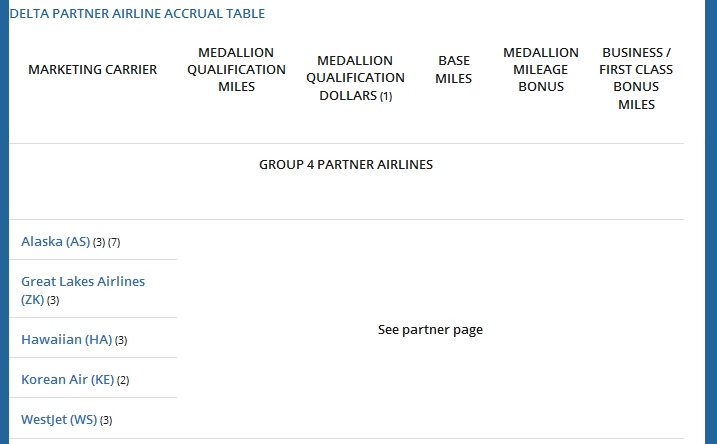Click footnote (1) beside Medallion Qualification Dollars
This screenshot has width=717, height=444.
click(x=386, y=97)
